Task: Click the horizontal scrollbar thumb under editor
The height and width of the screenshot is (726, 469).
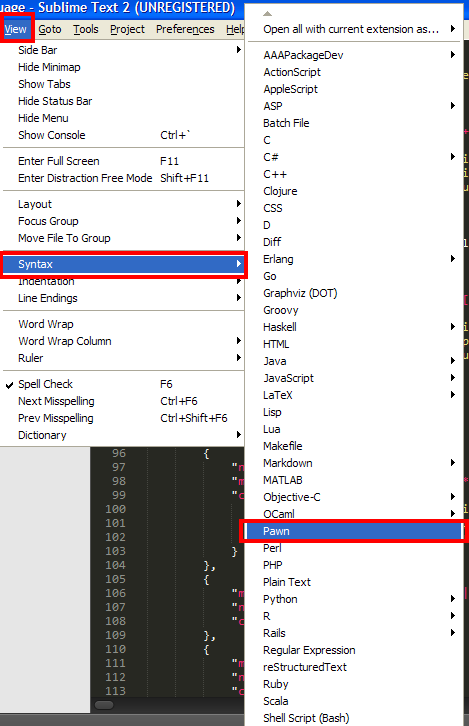Action: tap(104, 705)
